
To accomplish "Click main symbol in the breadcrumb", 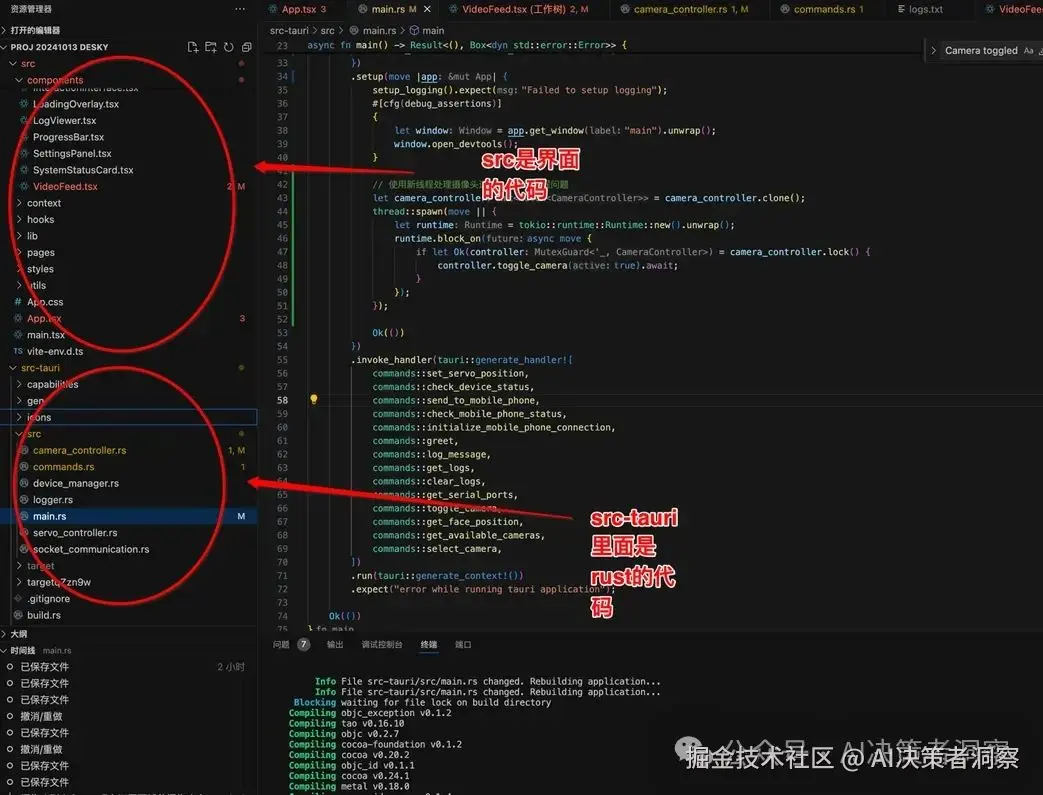I will (x=433, y=31).
